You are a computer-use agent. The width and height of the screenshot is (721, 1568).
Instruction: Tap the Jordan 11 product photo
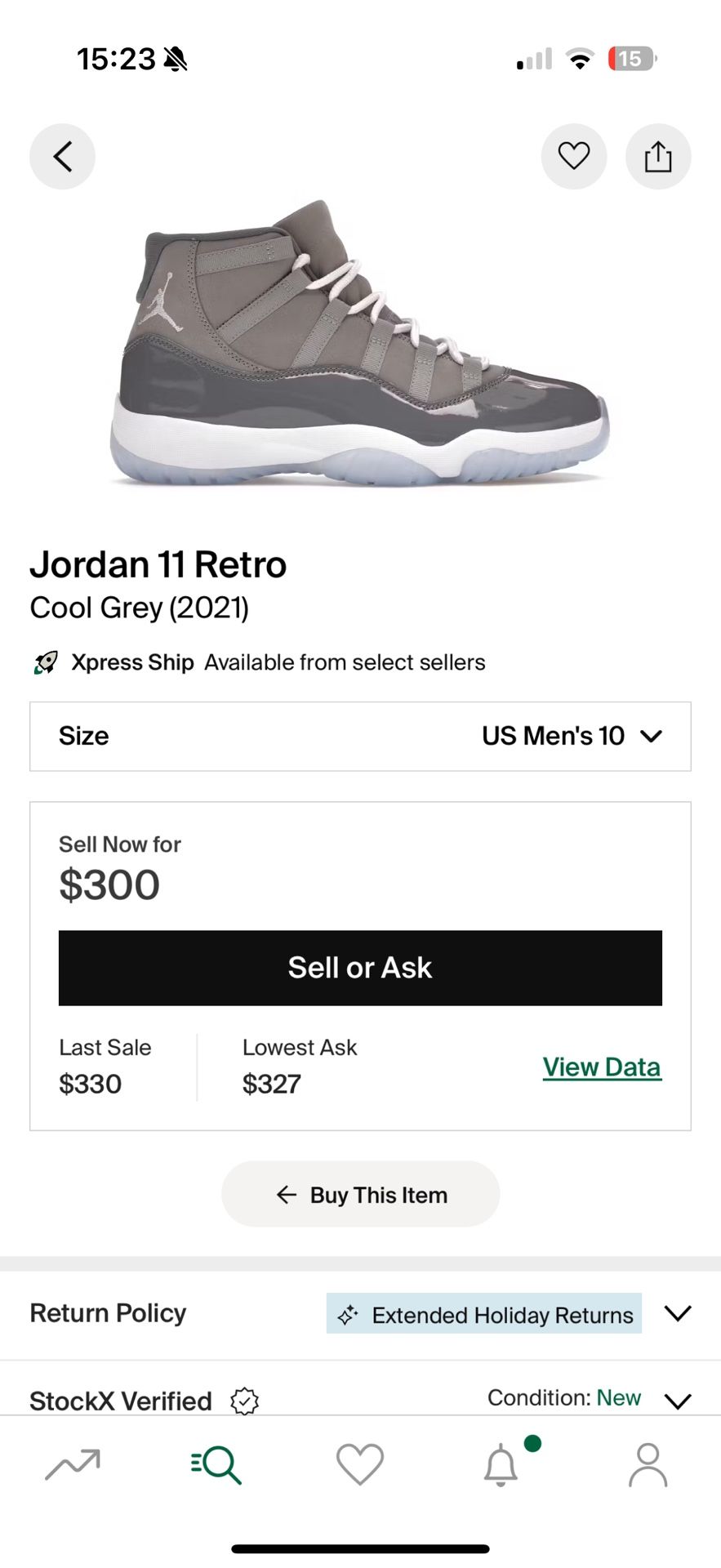point(360,343)
